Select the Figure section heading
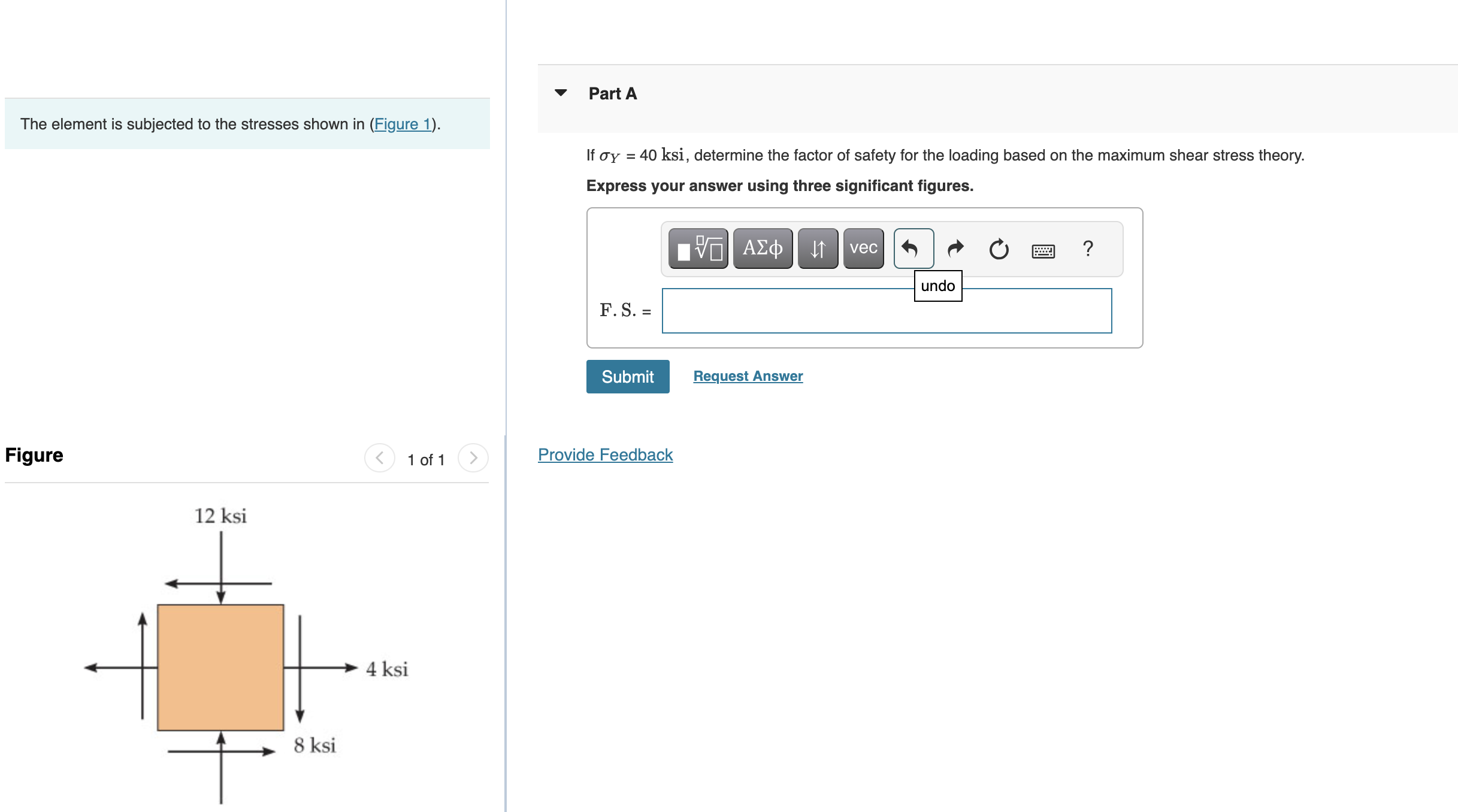The width and height of the screenshot is (1458, 812). [34, 455]
